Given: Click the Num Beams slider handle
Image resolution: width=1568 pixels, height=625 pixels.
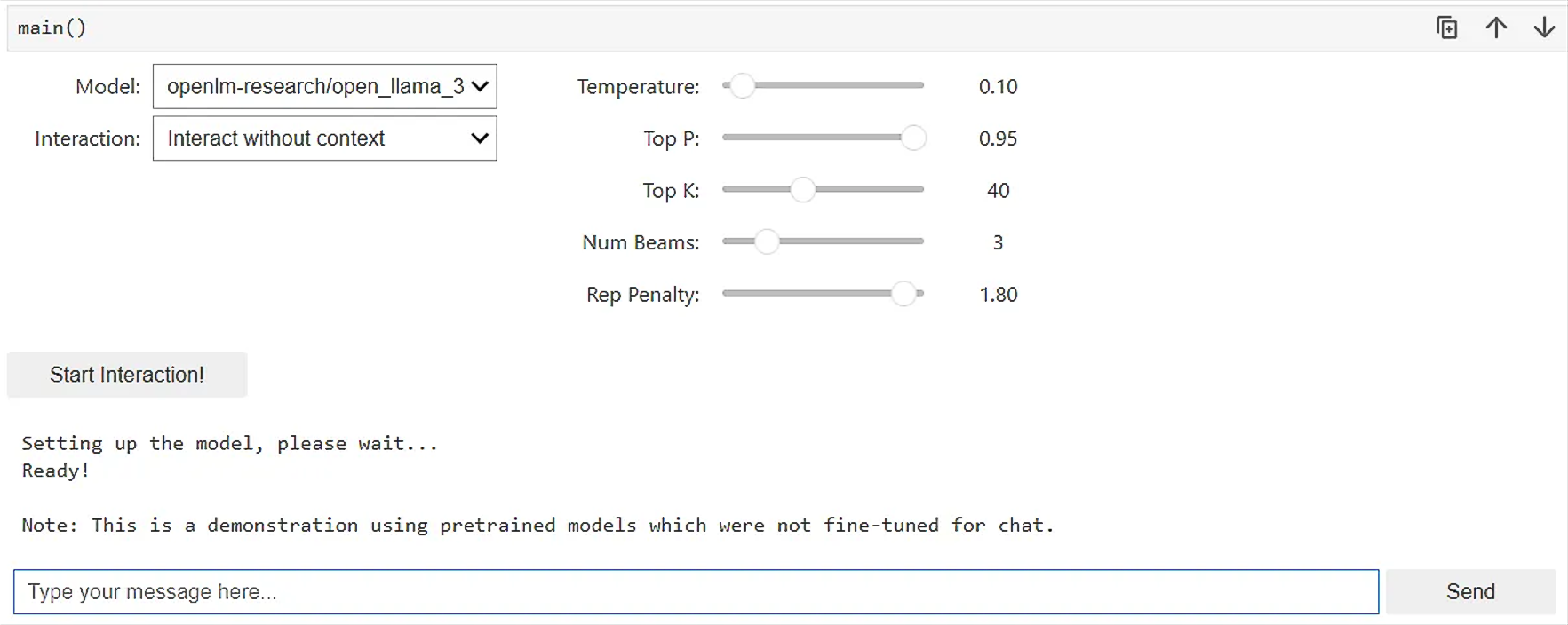Looking at the screenshot, I should [x=767, y=241].
